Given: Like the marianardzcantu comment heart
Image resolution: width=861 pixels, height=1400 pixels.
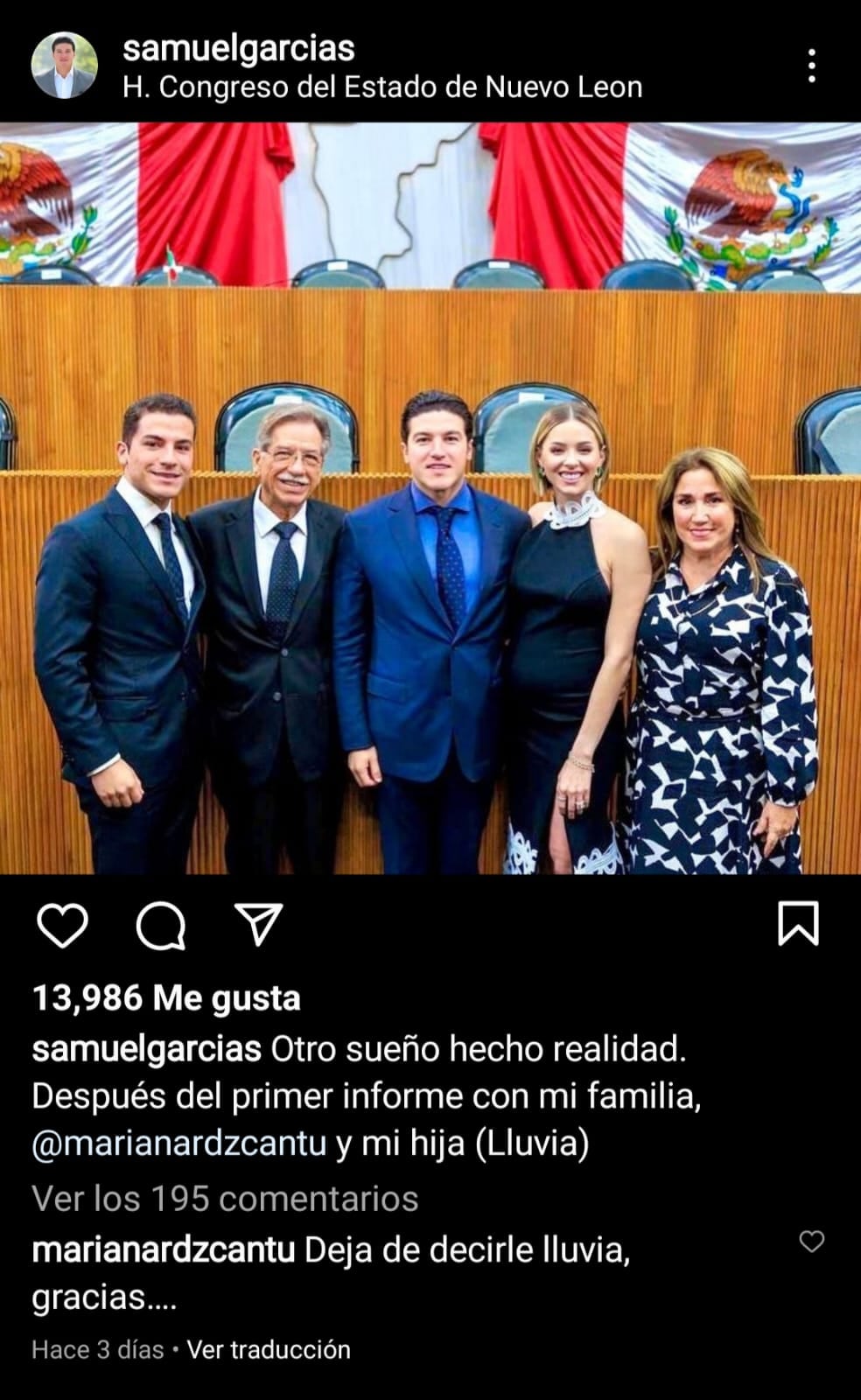Looking at the screenshot, I should (812, 1241).
